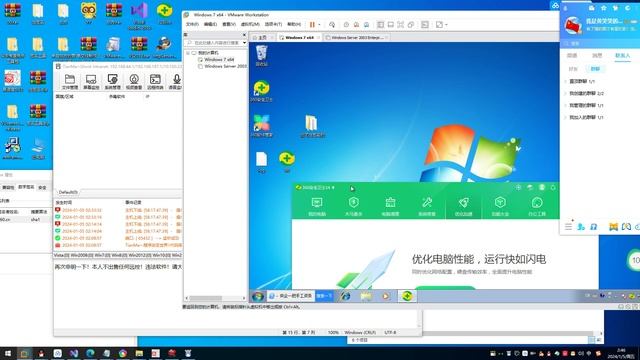The height and width of the screenshot is (360, 640).
Task: Click media player icon in Windows 7 taskbar
Action: pyautogui.click(x=386, y=296)
